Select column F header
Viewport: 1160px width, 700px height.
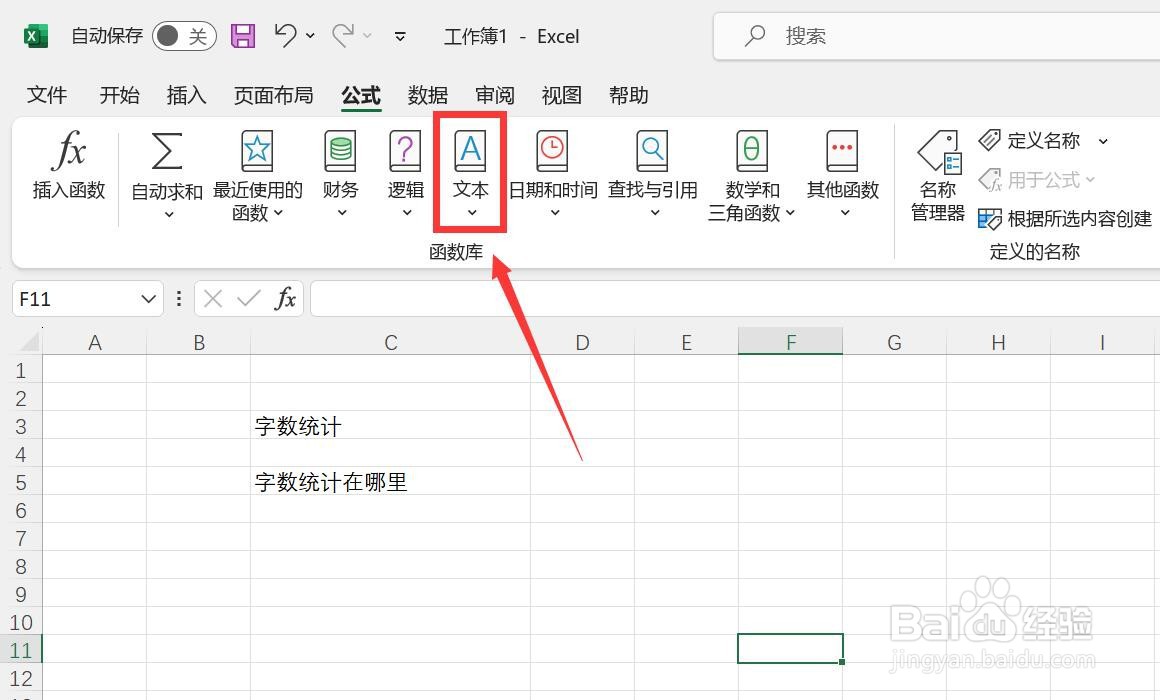click(x=791, y=343)
